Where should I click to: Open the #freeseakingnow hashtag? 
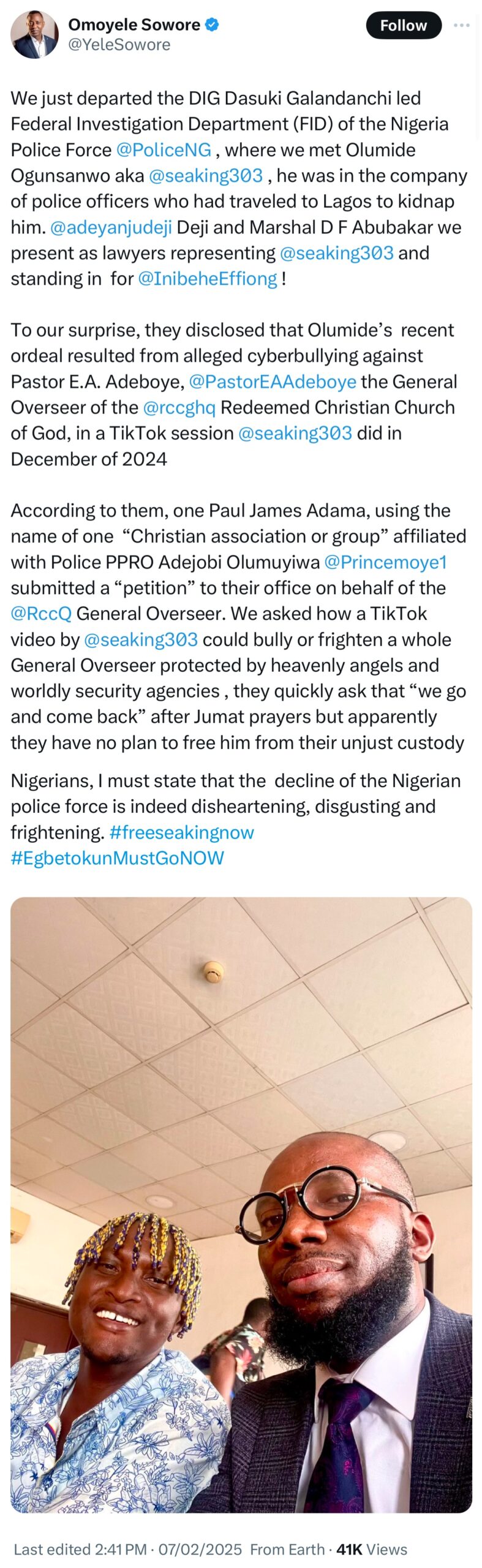[181, 832]
